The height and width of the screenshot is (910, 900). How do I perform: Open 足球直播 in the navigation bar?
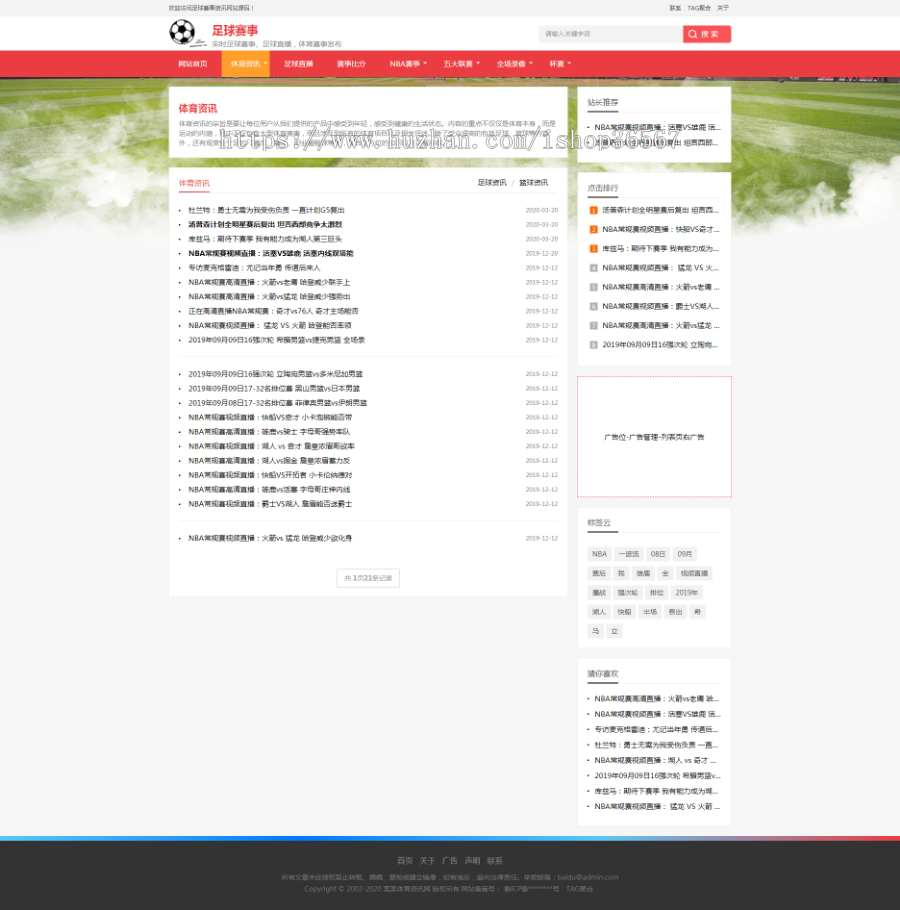pos(298,64)
